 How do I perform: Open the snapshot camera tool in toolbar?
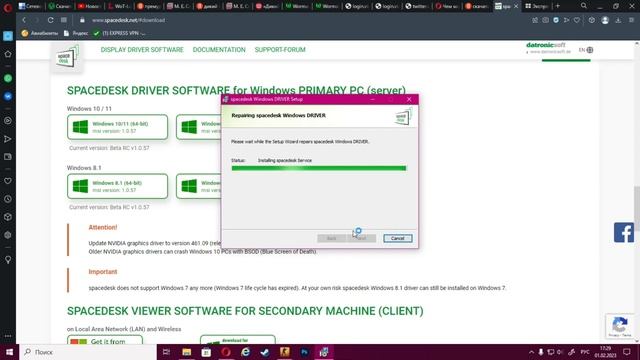(x=545, y=20)
